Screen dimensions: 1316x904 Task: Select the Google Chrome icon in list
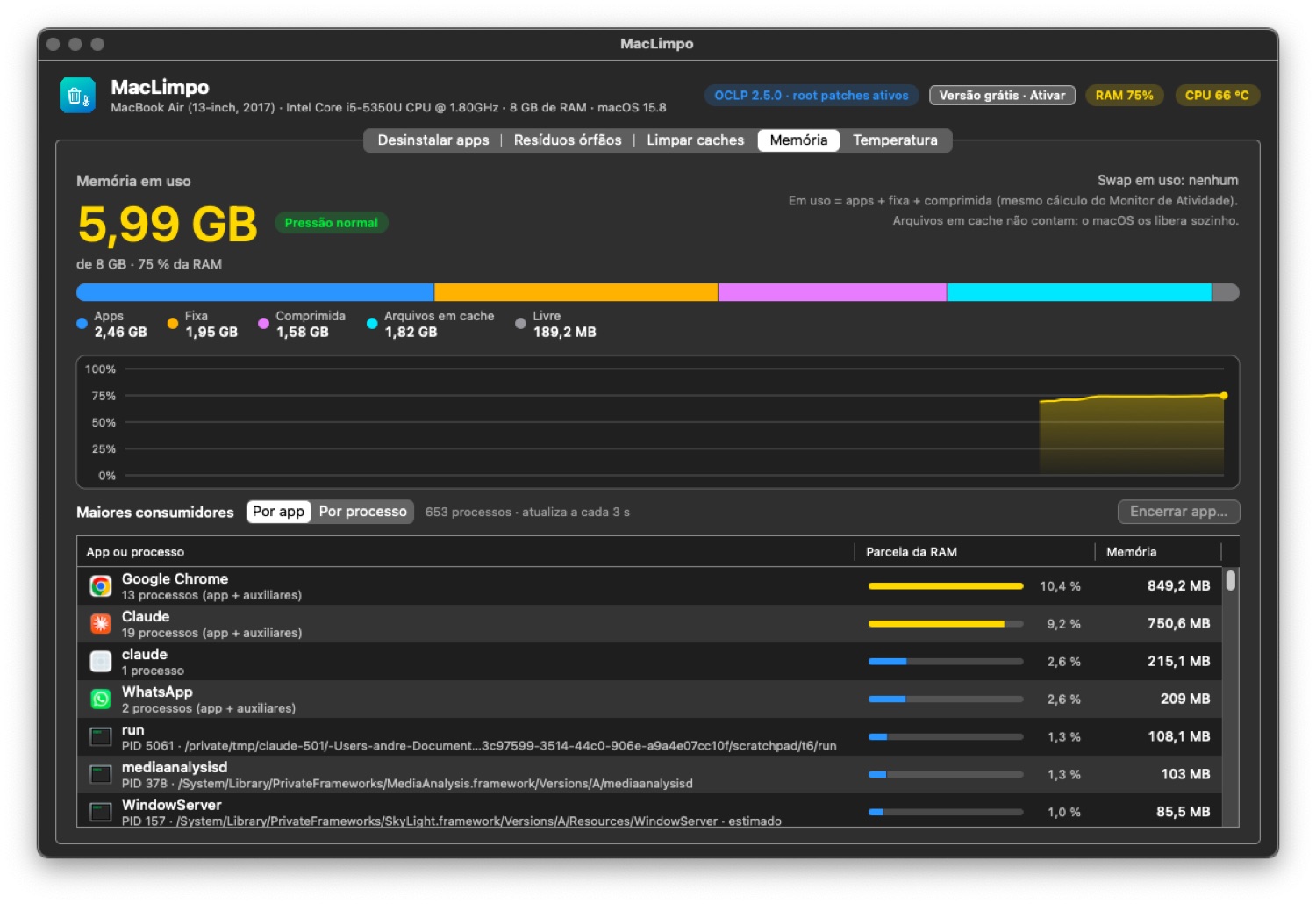(101, 586)
